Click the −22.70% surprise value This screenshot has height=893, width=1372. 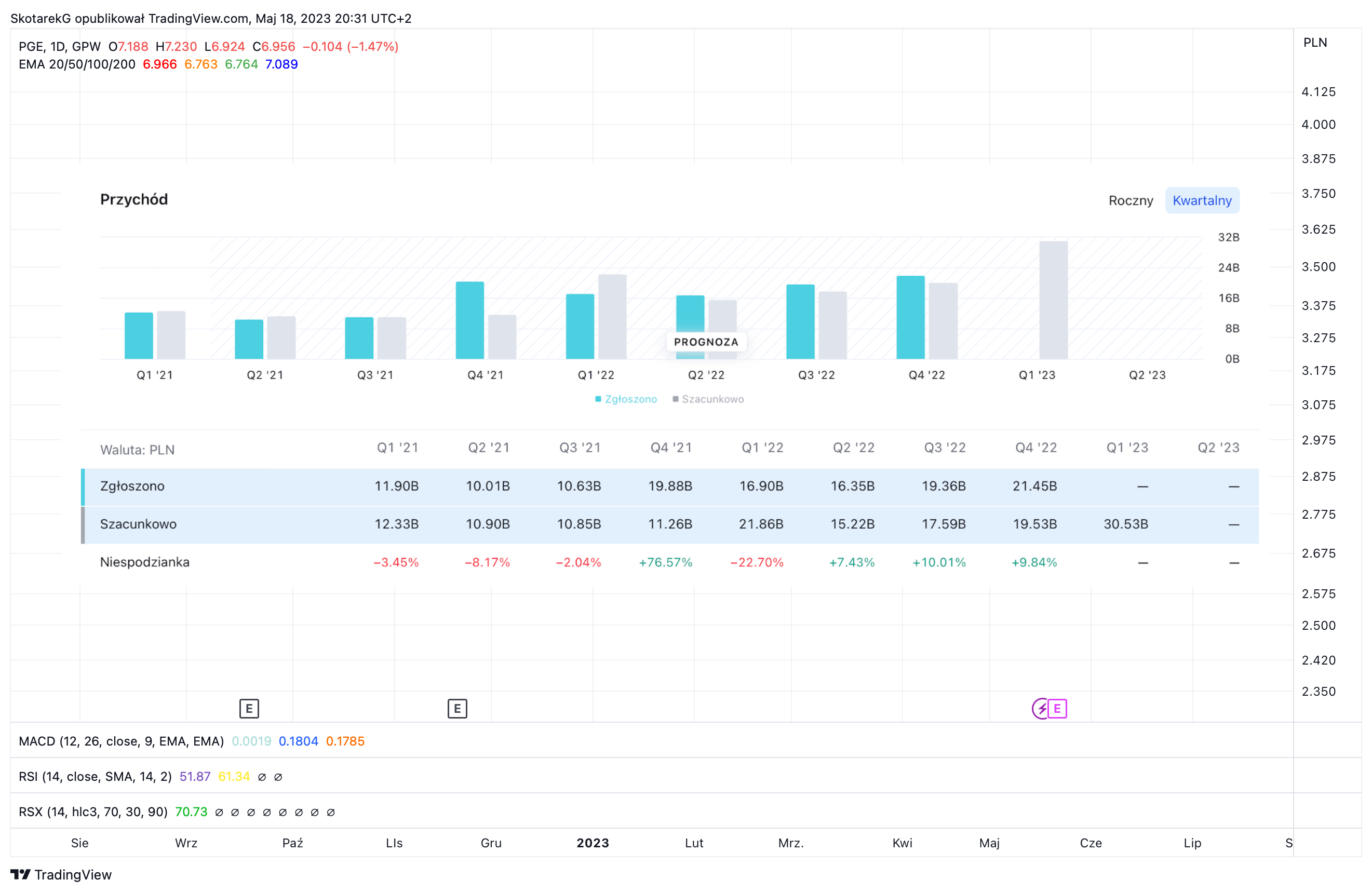[756, 562]
